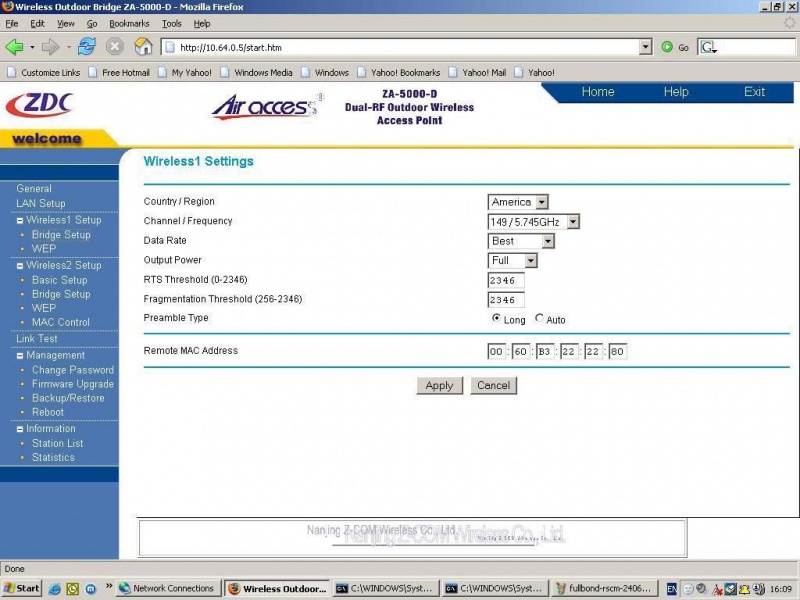Click the Back navigation arrow
Screen dimensions: 800x600
pyautogui.click(x=15, y=46)
